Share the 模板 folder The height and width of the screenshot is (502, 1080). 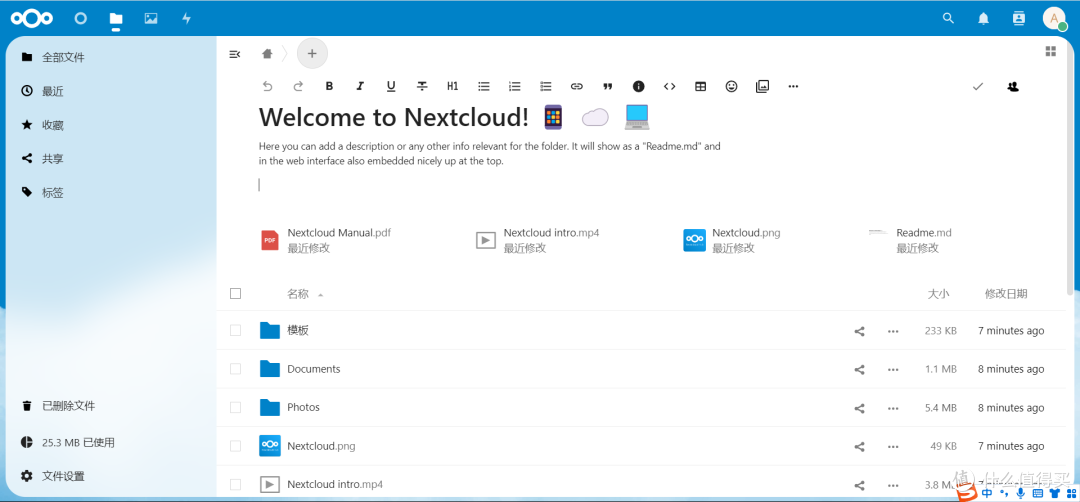[x=860, y=331]
